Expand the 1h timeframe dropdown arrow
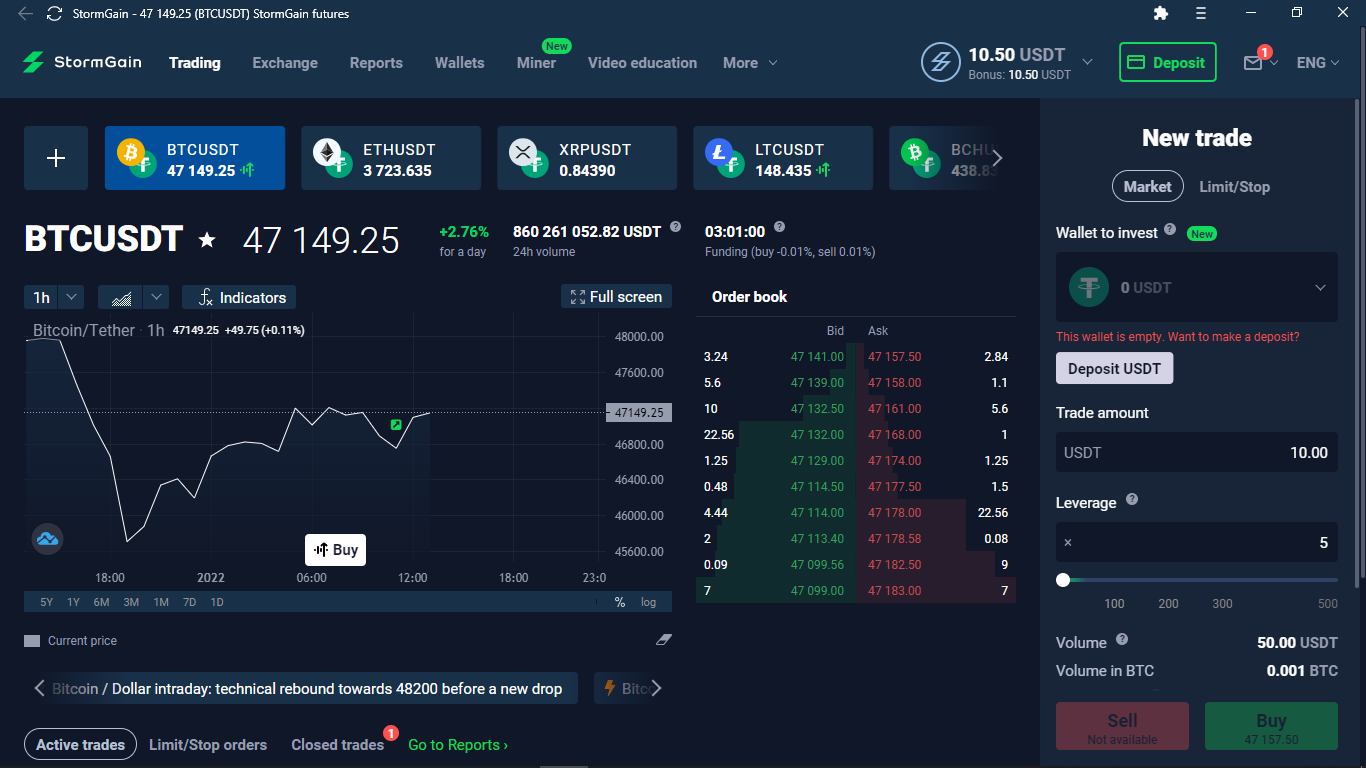The image size is (1366, 768). pyautogui.click(x=71, y=297)
